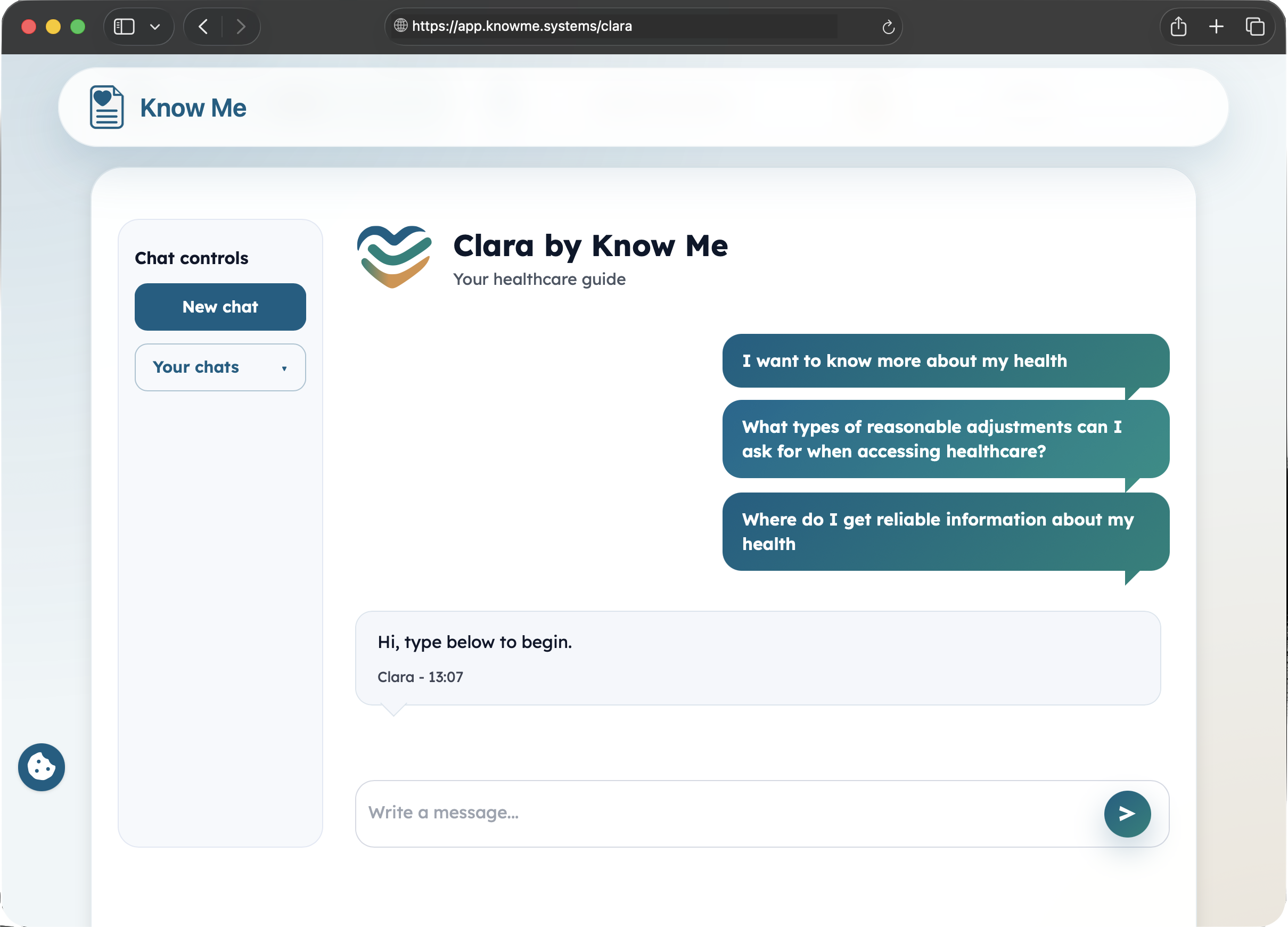
Task: Click the Know Me document logo icon
Action: point(106,108)
